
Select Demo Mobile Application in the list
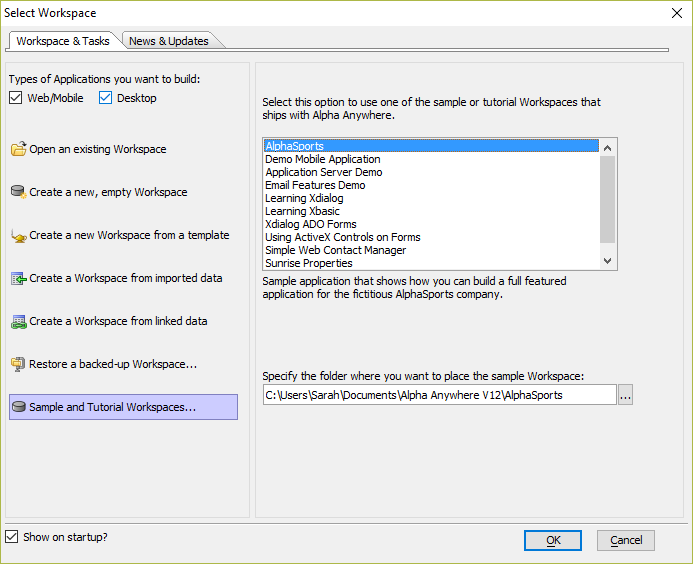(x=431, y=159)
